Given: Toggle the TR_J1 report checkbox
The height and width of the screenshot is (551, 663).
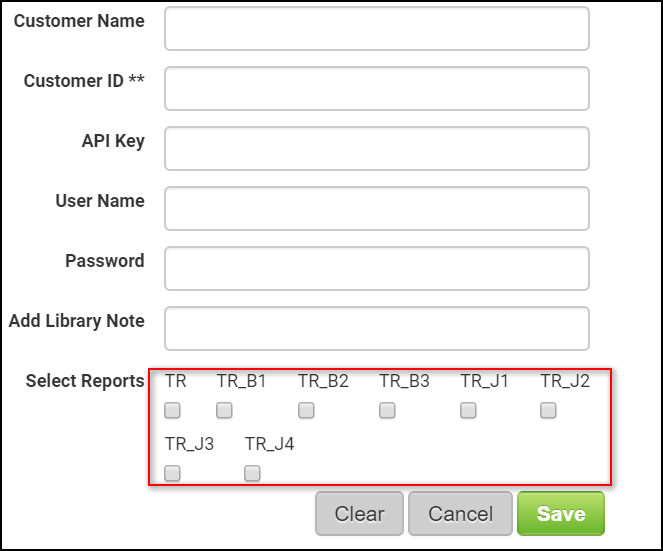Looking at the screenshot, I should click(x=468, y=410).
